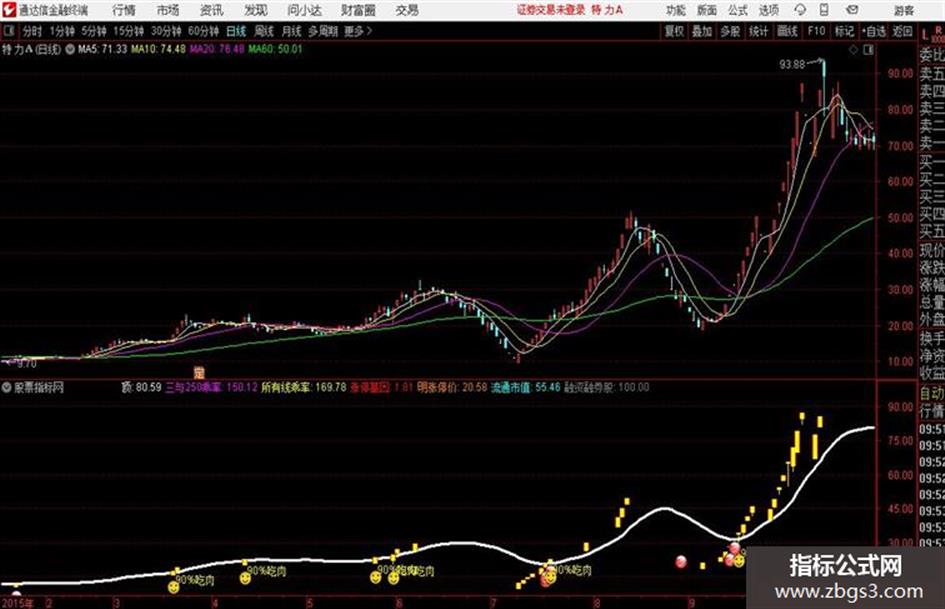Switch to the 15分钟 period tab
The image size is (945, 609).
(x=128, y=31)
